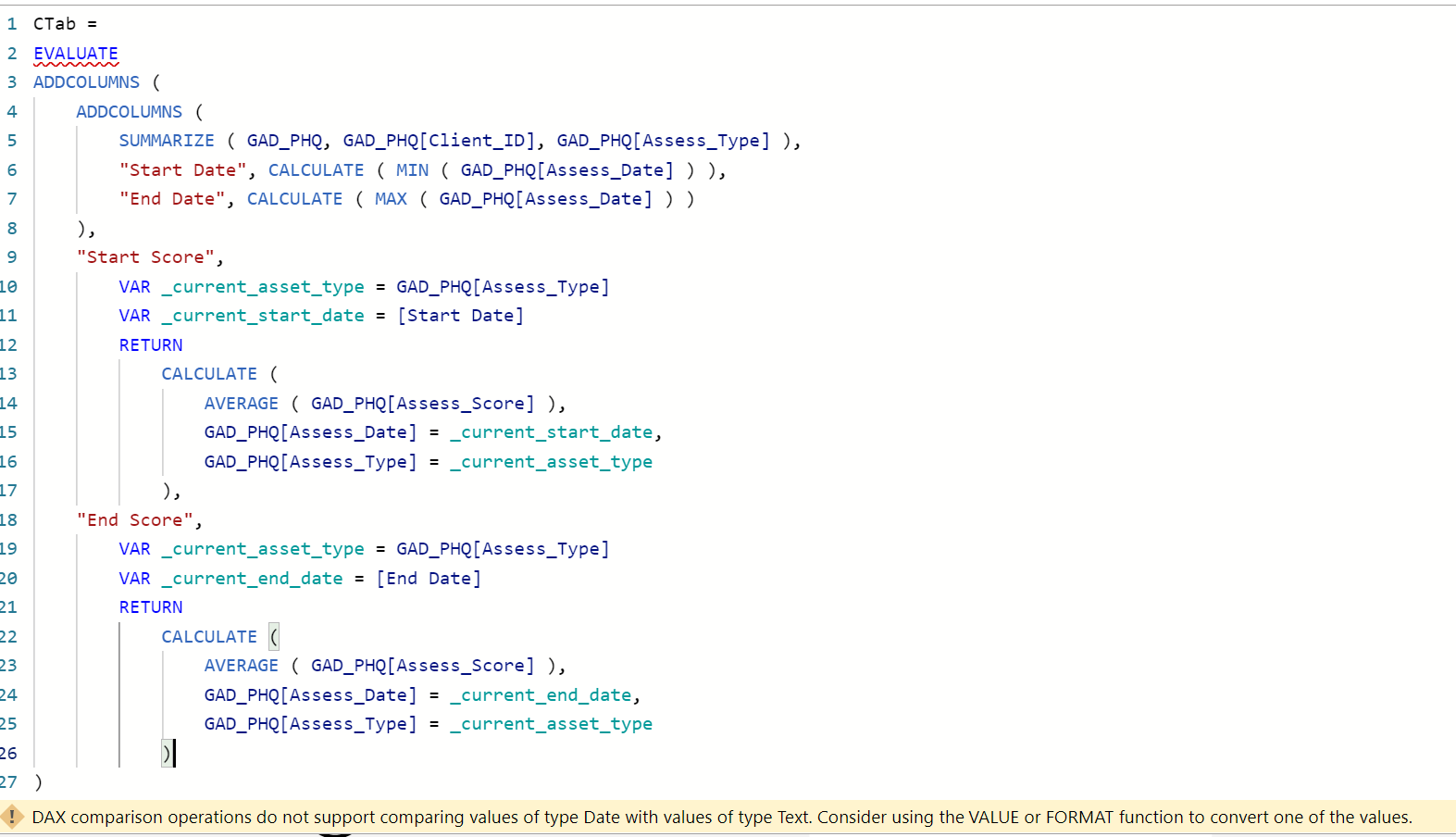
Task: Click the ADDCOLUMNS function on line 3
Action: [x=87, y=82]
